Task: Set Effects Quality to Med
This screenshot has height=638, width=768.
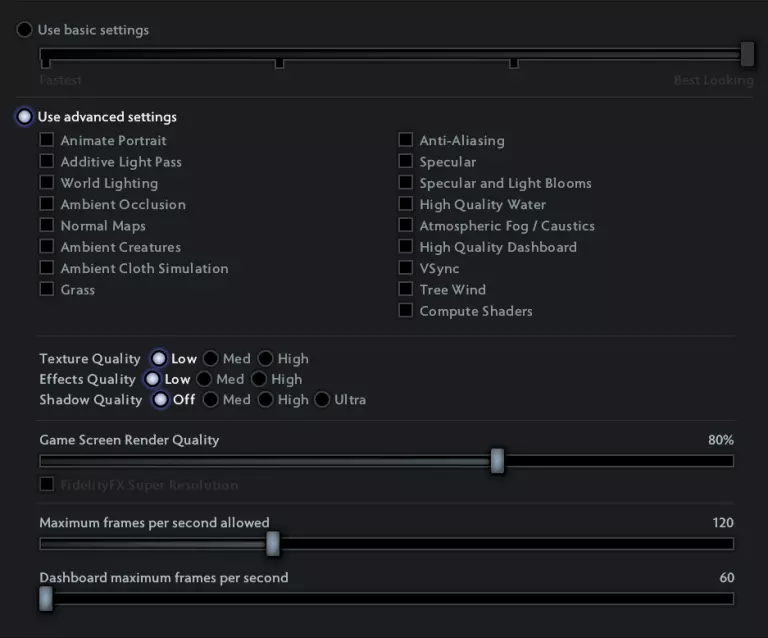Action: point(204,379)
